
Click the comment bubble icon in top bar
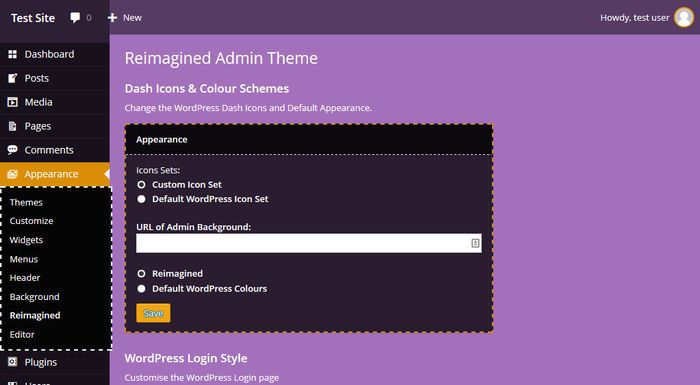tap(75, 18)
